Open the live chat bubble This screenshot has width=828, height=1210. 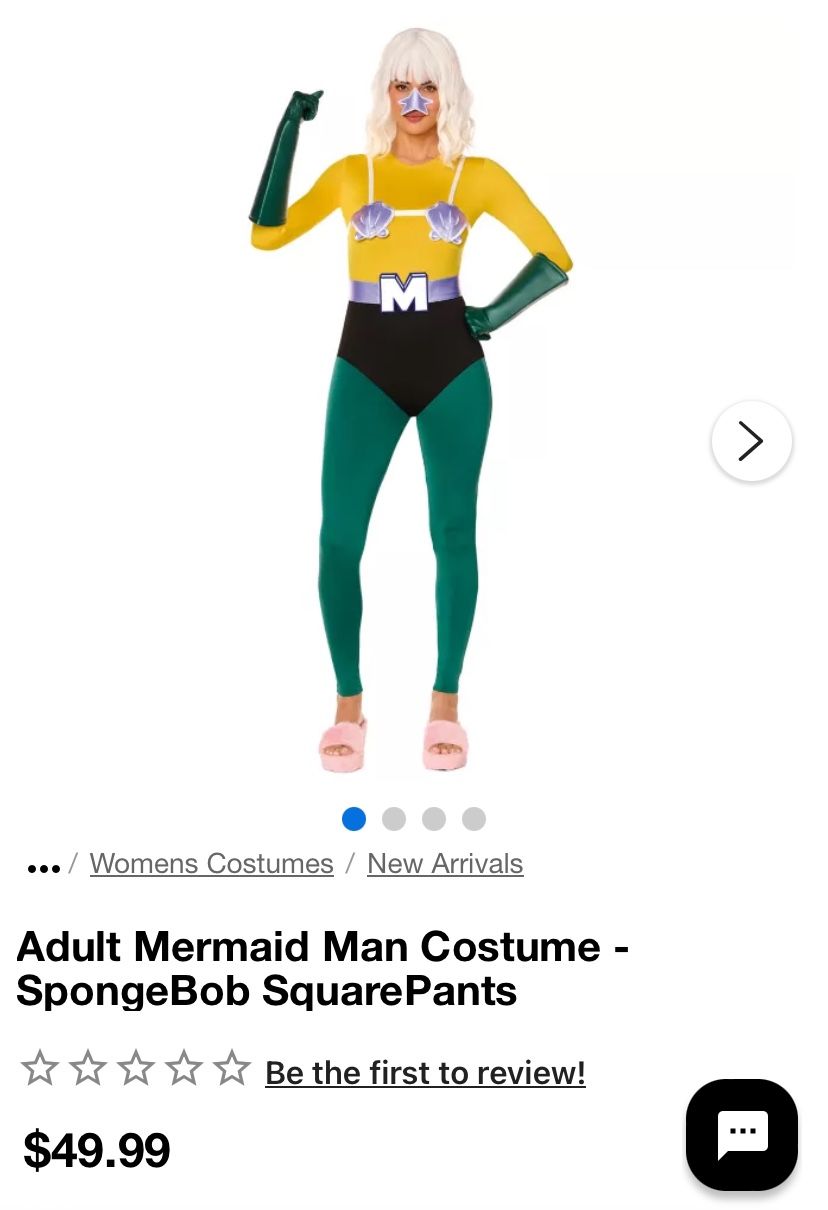tap(741, 1135)
